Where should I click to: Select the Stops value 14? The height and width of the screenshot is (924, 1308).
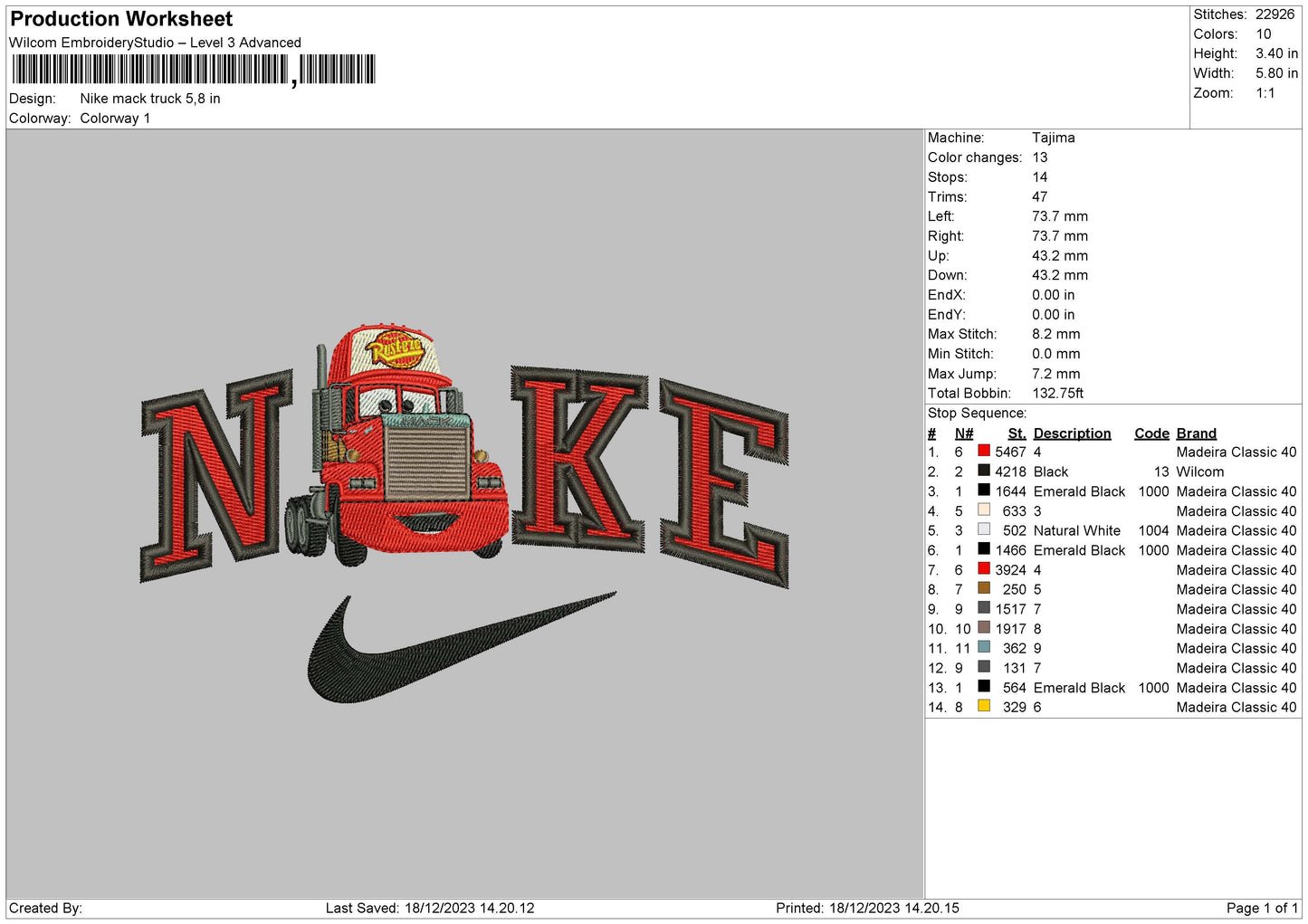coord(1040,177)
